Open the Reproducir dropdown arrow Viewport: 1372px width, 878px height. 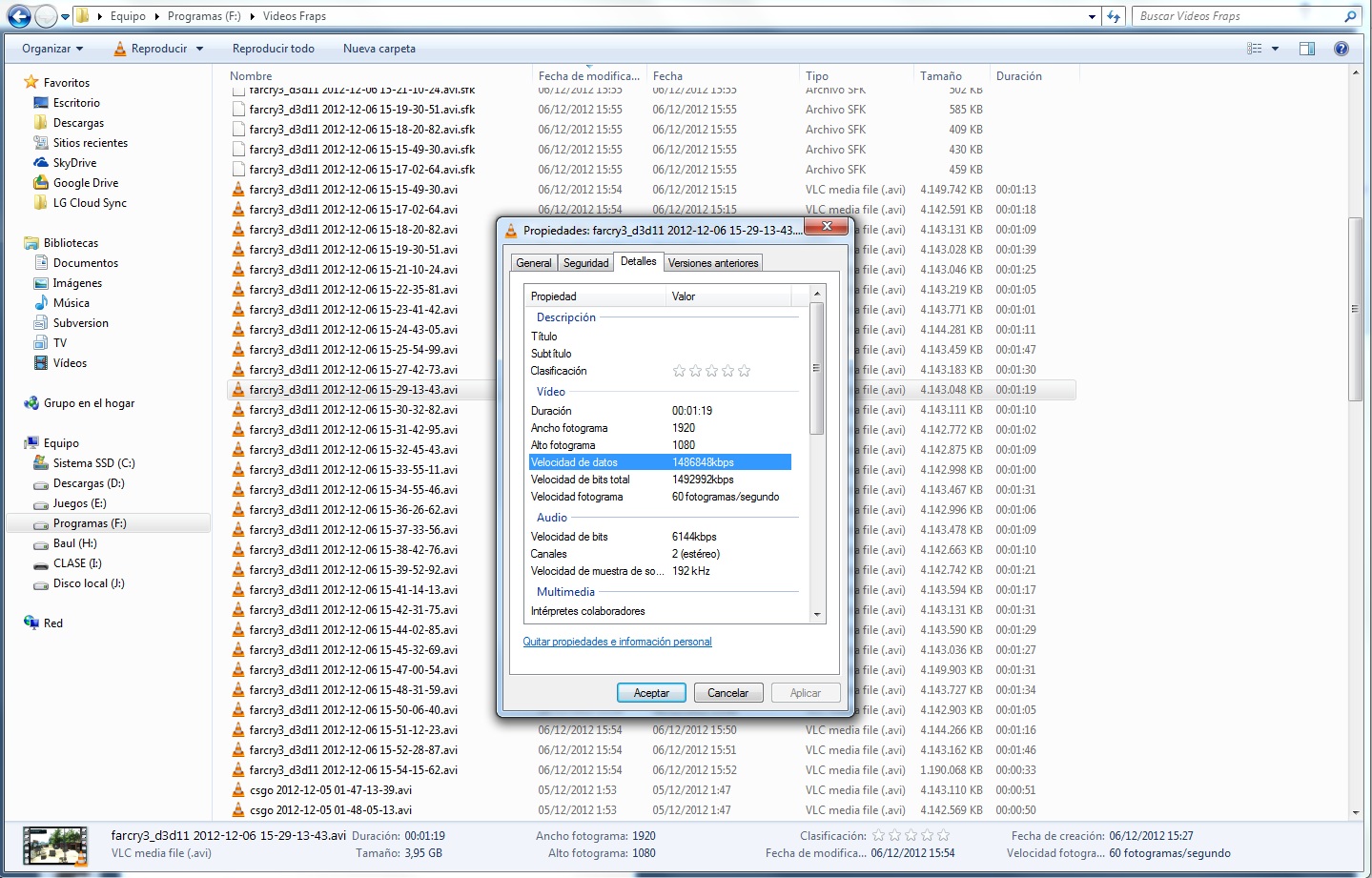coord(199,49)
